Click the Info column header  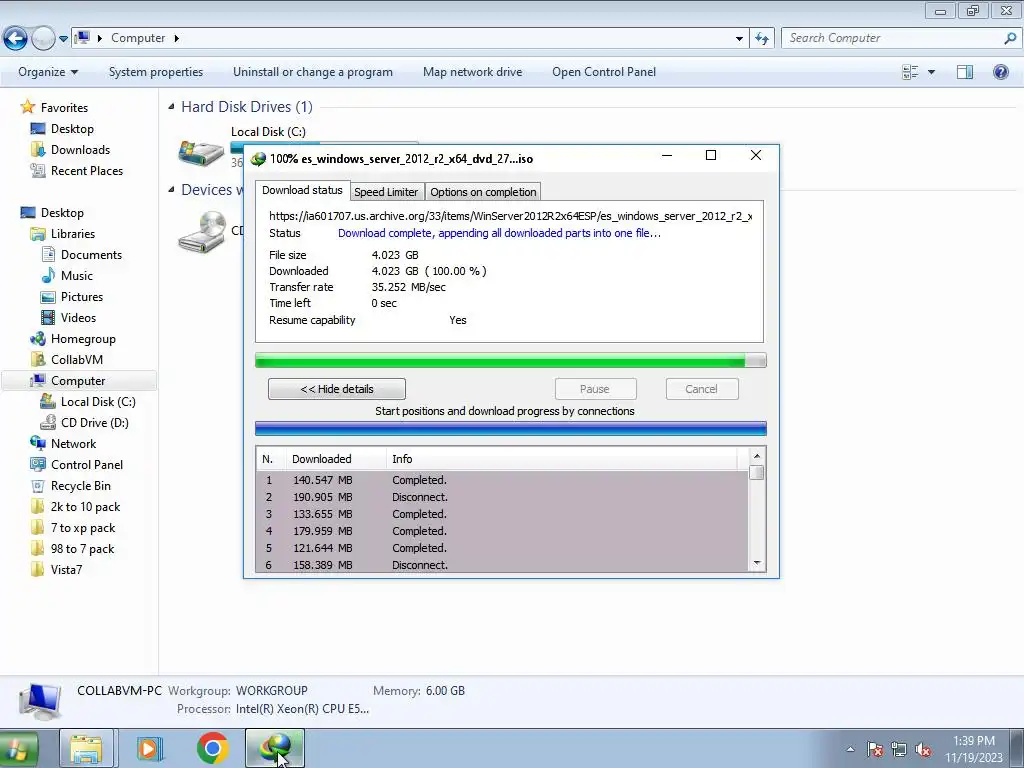click(562, 459)
